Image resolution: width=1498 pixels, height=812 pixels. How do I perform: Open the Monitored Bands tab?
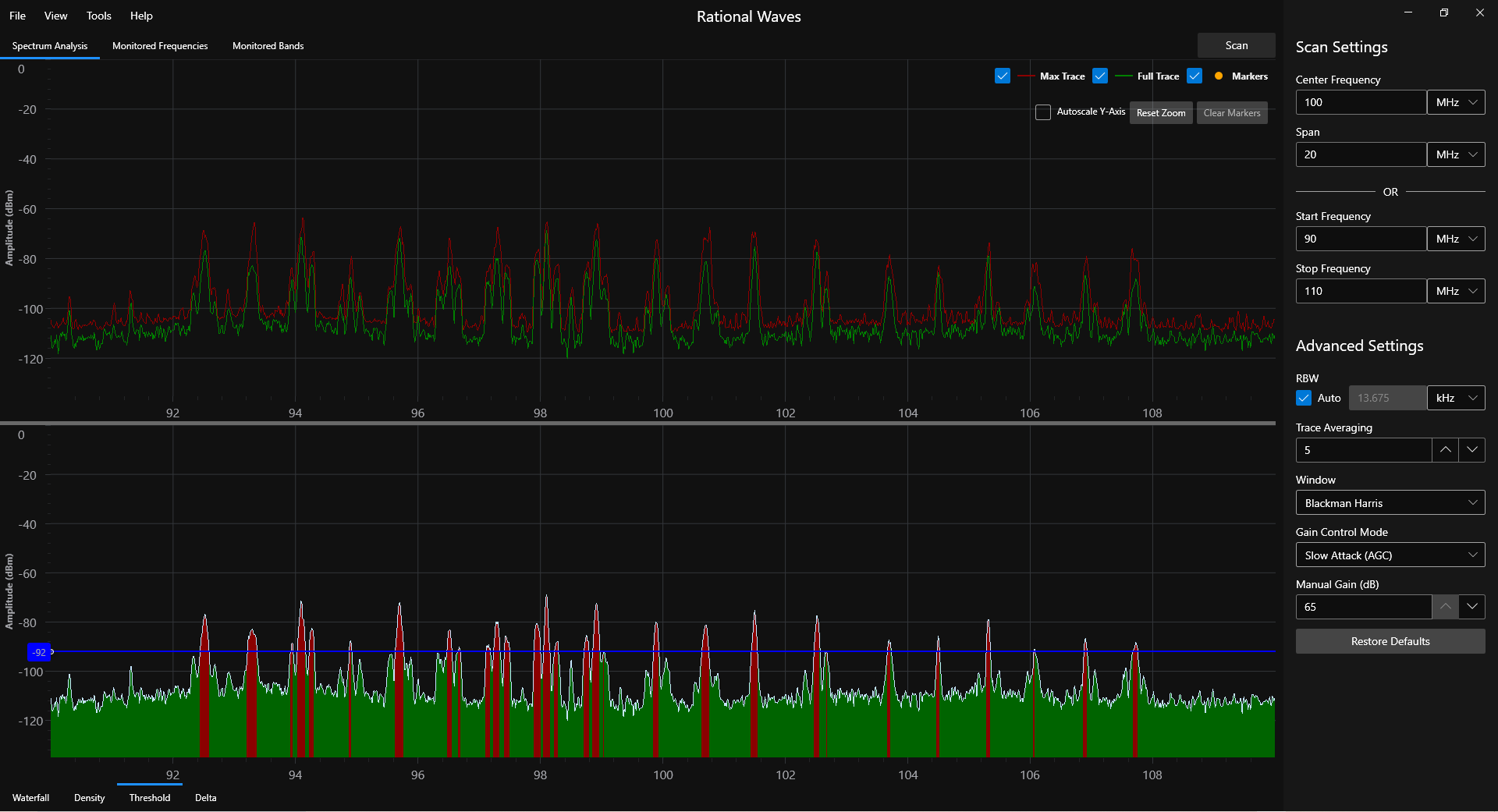point(268,45)
